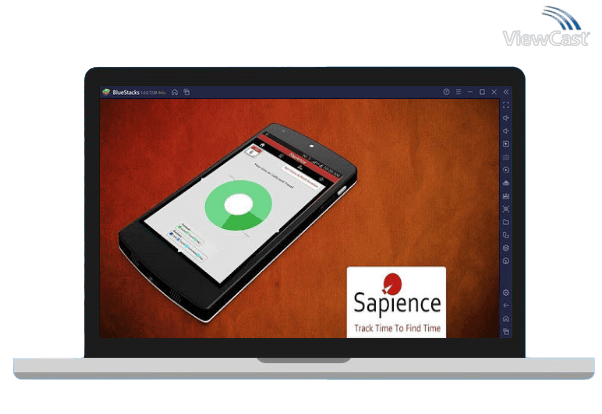The width and height of the screenshot is (602, 414).
Task: Click the Sapience logo card
Action: coord(396,302)
